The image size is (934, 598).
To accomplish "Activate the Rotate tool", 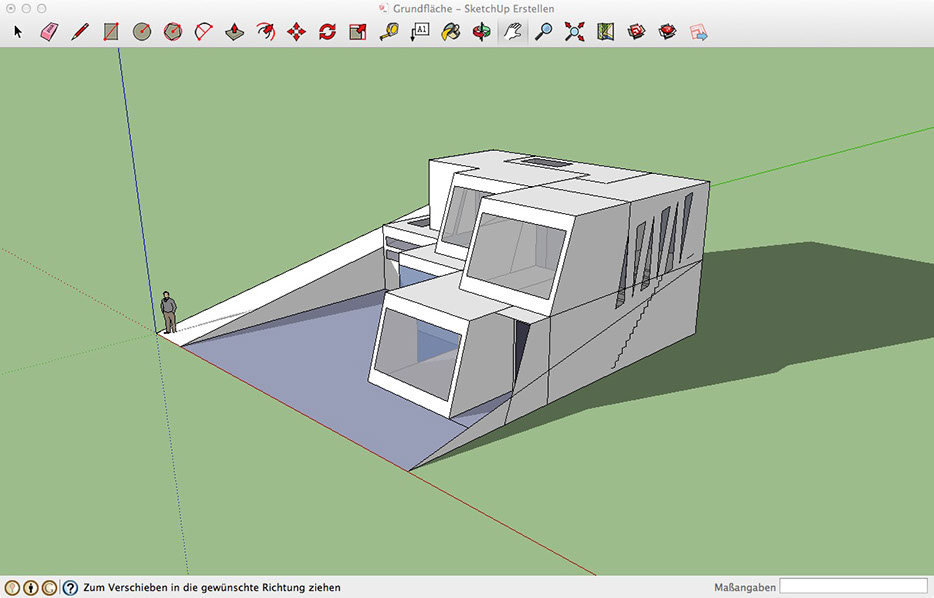I will point(328,32).
